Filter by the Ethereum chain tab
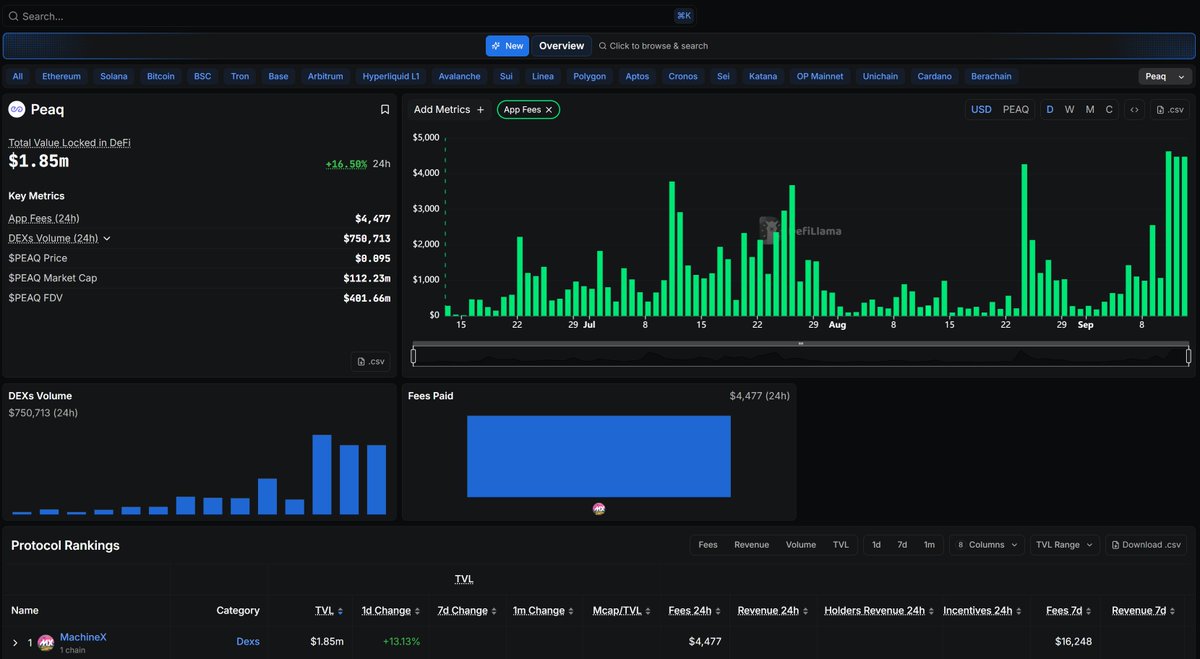The image size is (1200, 659). click(62, 76)
